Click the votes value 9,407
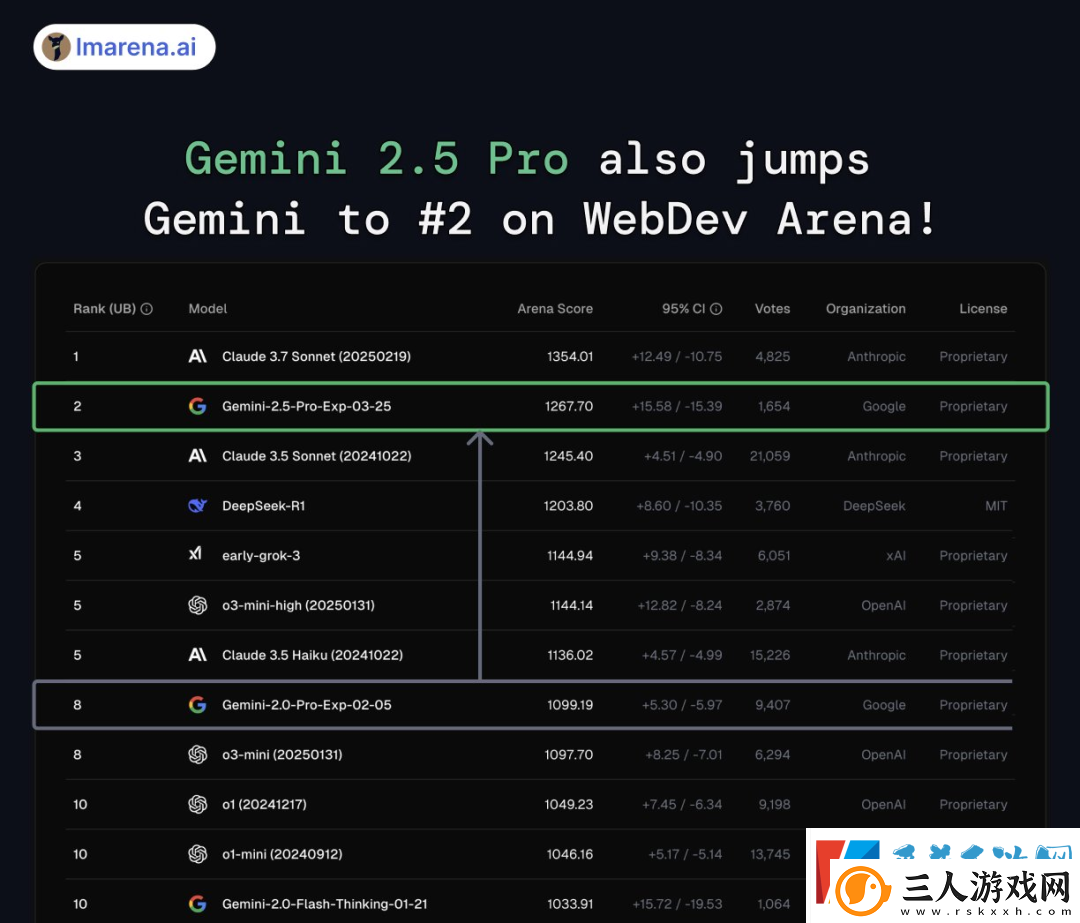1080x923 pixels. point(772,705)
